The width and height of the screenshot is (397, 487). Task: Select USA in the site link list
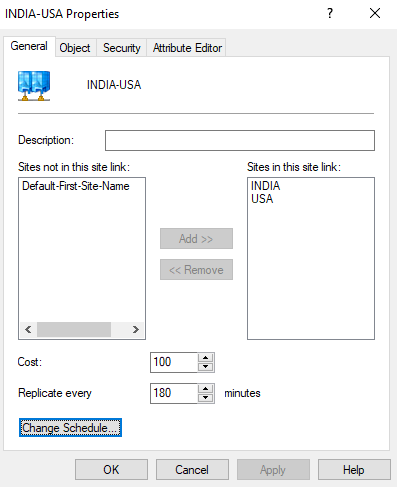[262, 199]
